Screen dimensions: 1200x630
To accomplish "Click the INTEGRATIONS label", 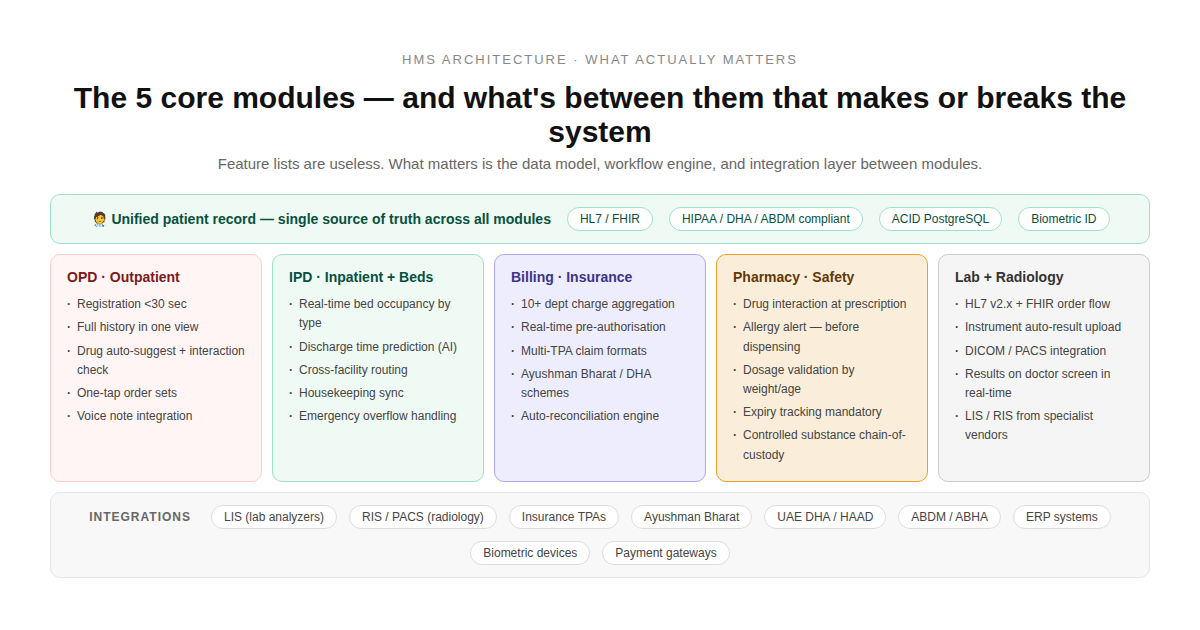I will (x=140, y=517).
